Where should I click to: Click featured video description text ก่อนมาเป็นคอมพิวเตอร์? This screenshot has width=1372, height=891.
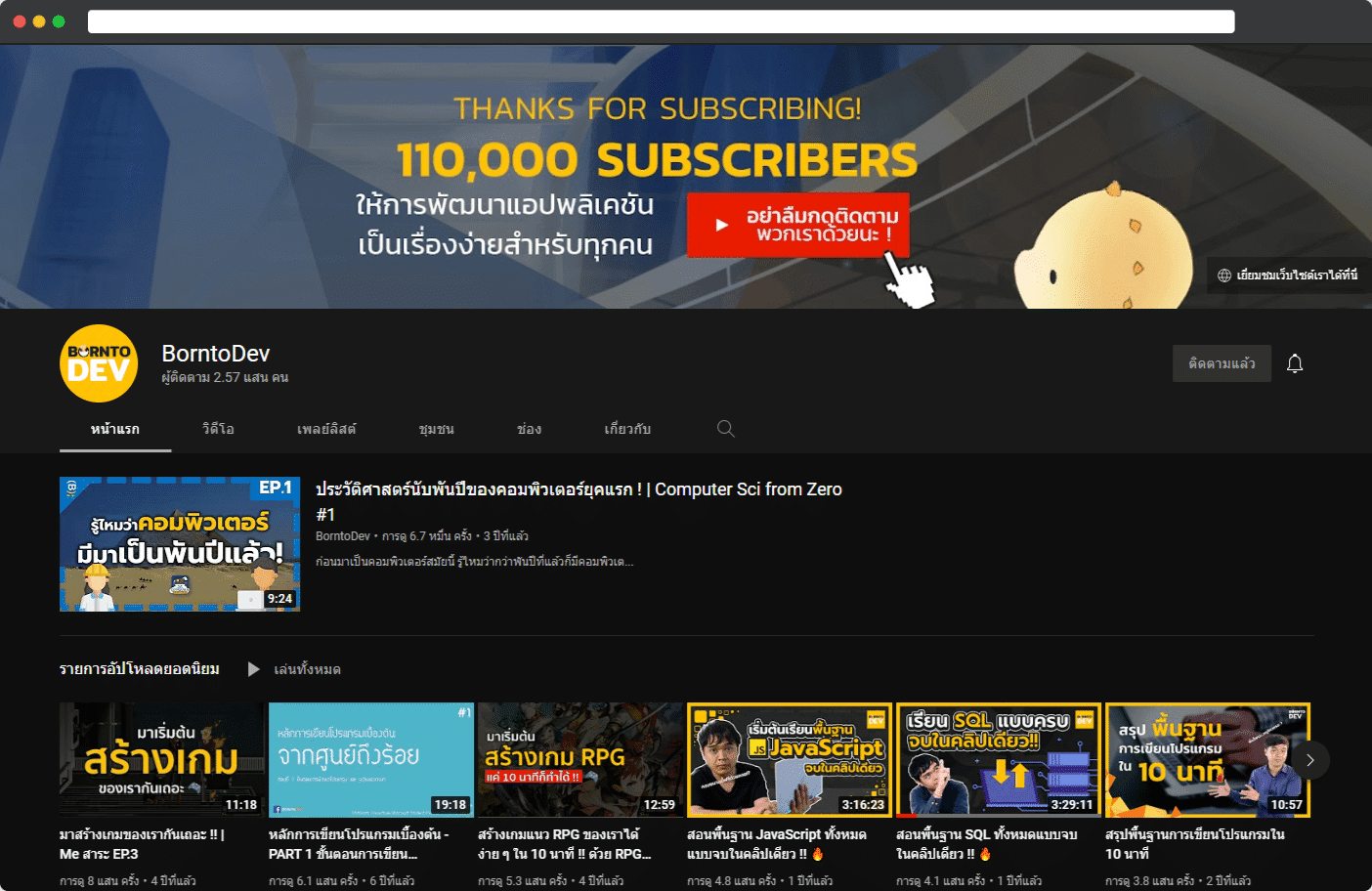(x=475, y=562)
